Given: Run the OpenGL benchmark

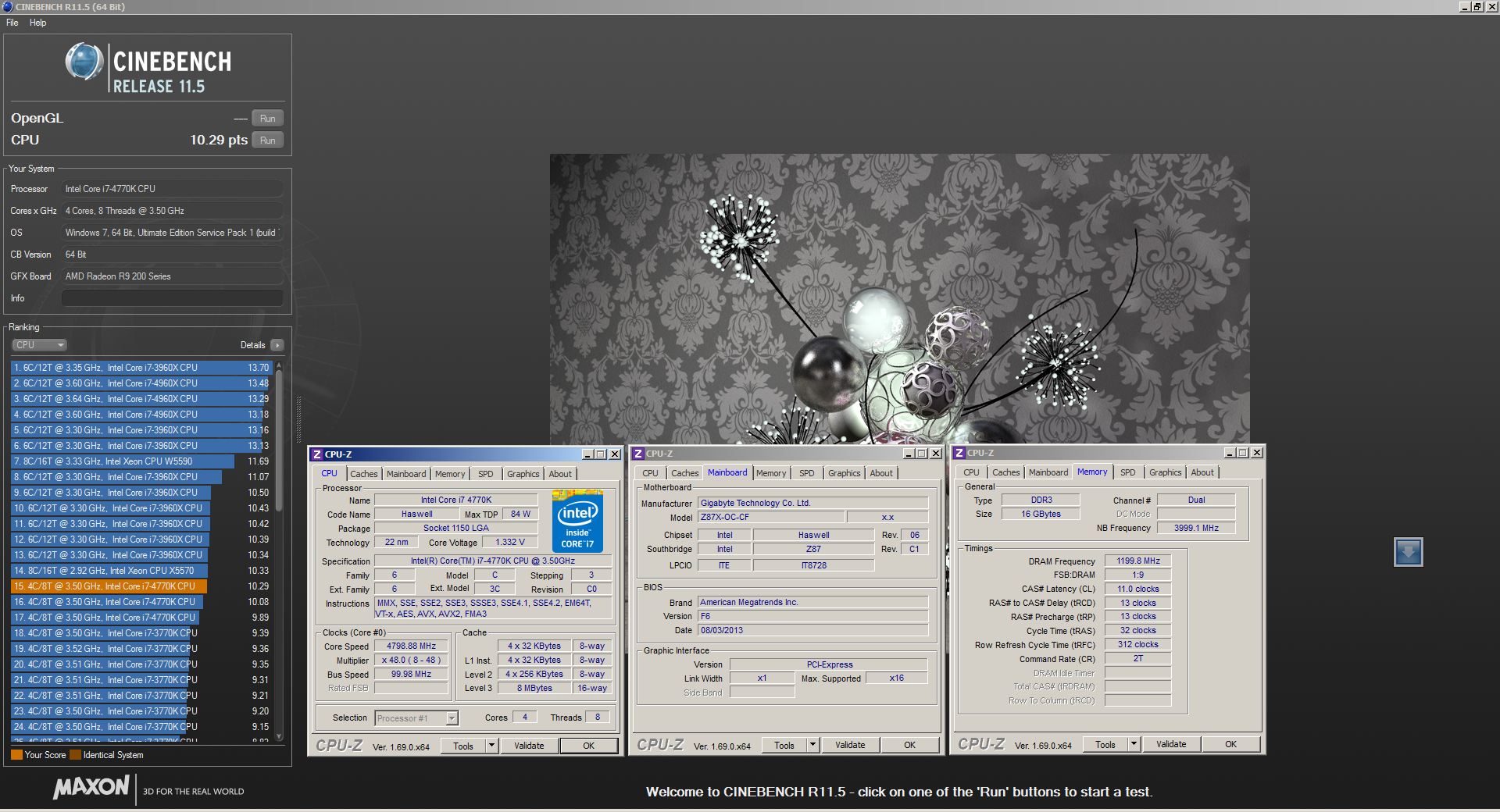Looking at the screenshot, I should pos(267,119).
